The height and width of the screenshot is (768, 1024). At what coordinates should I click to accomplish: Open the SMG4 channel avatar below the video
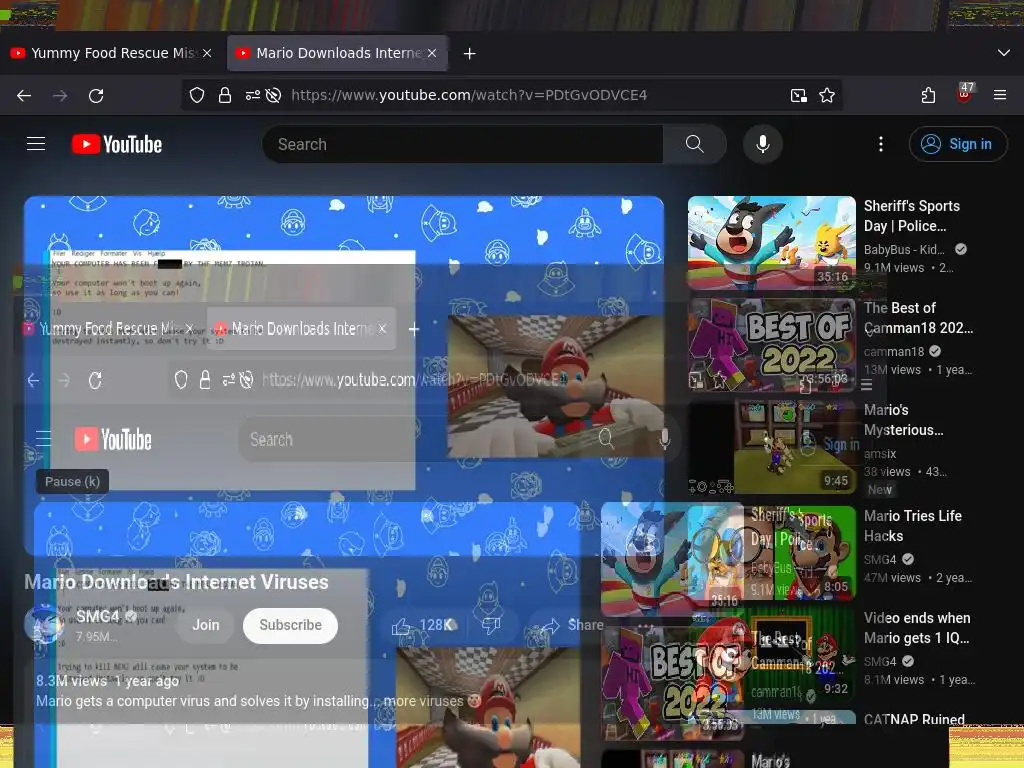[44, 624]
